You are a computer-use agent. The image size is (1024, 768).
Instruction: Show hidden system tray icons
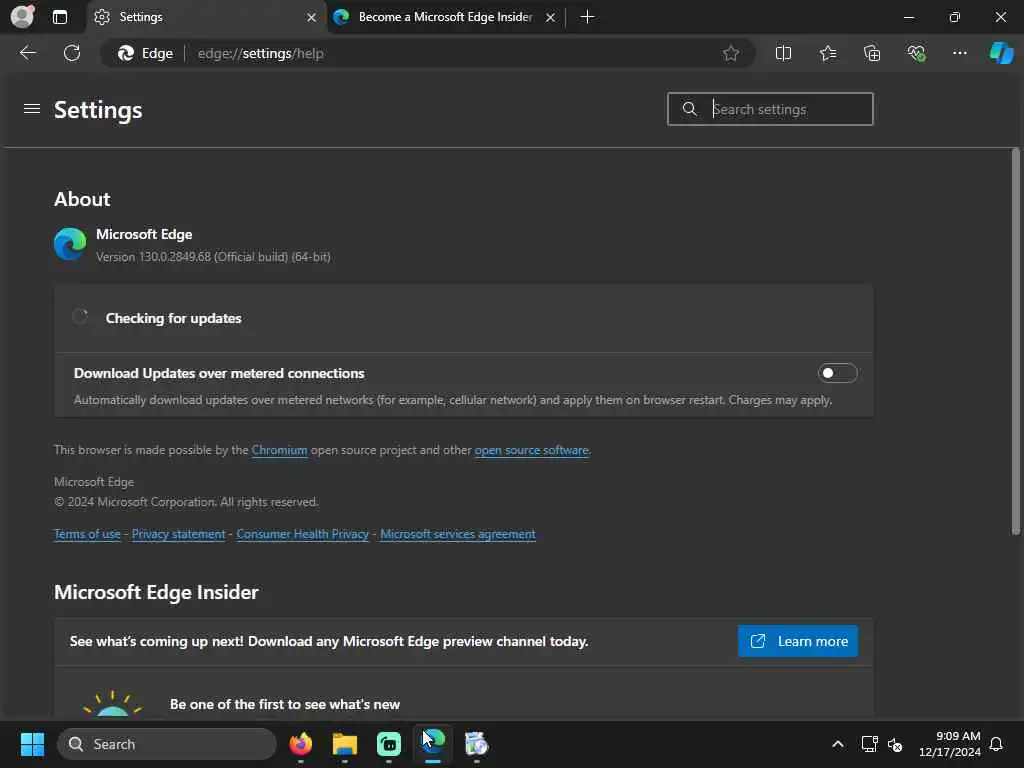[x=838, y=744]
